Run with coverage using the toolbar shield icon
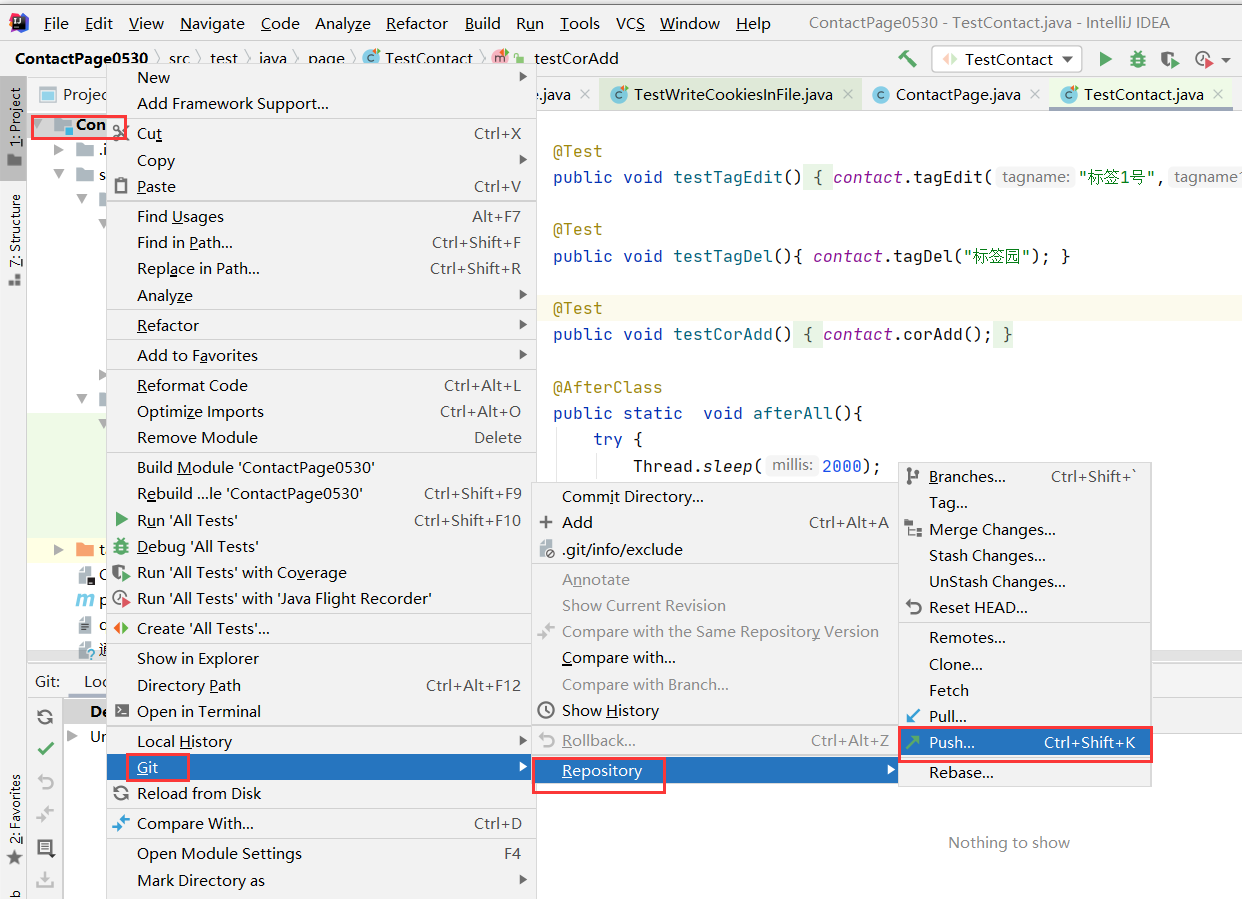This screenshot has height=899, width=1242. point(1169,59)
